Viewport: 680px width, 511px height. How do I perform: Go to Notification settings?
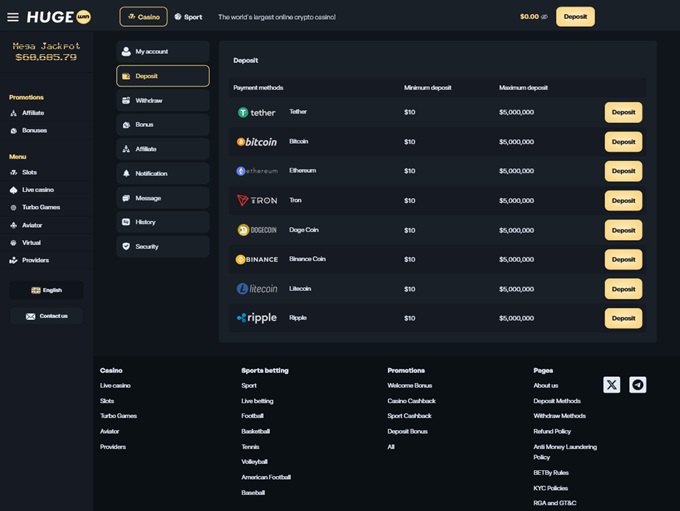162,173
